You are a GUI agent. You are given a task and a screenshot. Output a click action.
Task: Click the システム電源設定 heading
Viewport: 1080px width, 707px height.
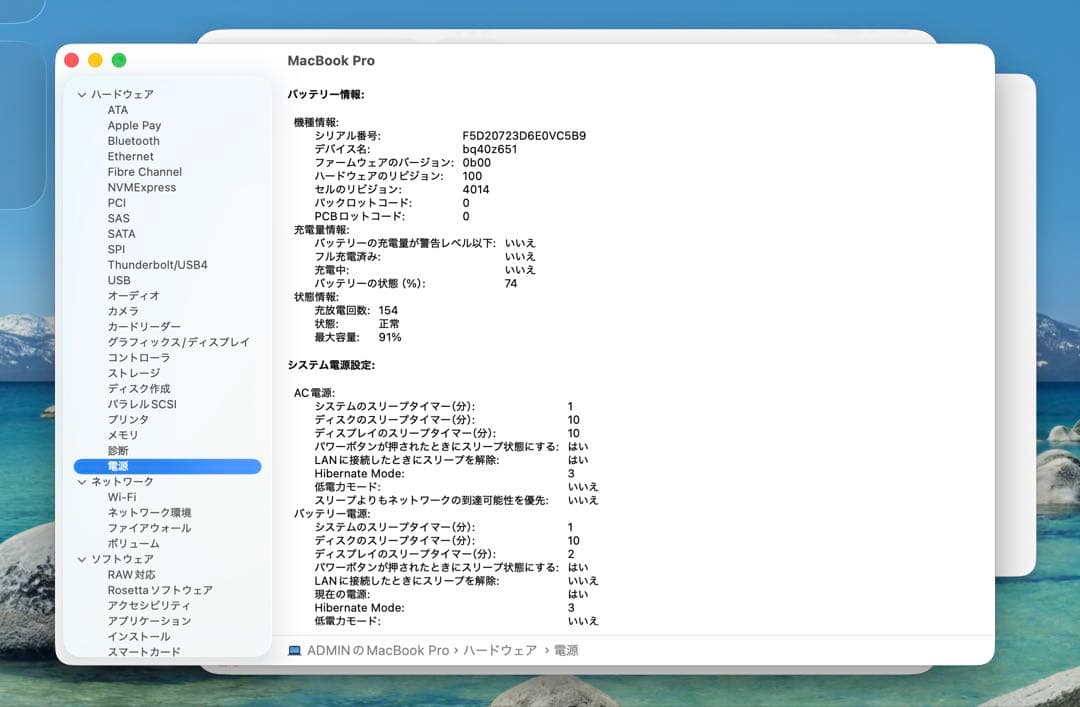point(331,365)
